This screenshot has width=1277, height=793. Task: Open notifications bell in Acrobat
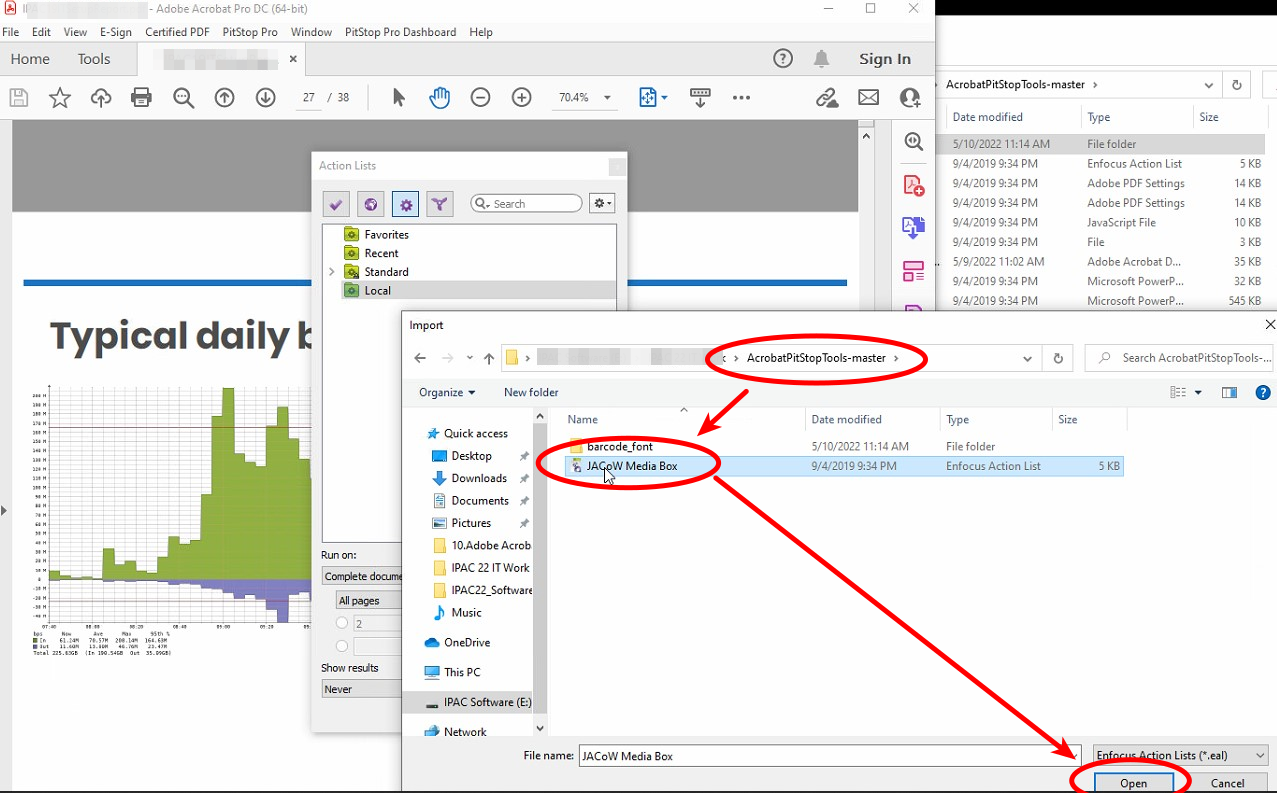pyautogui.click(x=821, y=59)
